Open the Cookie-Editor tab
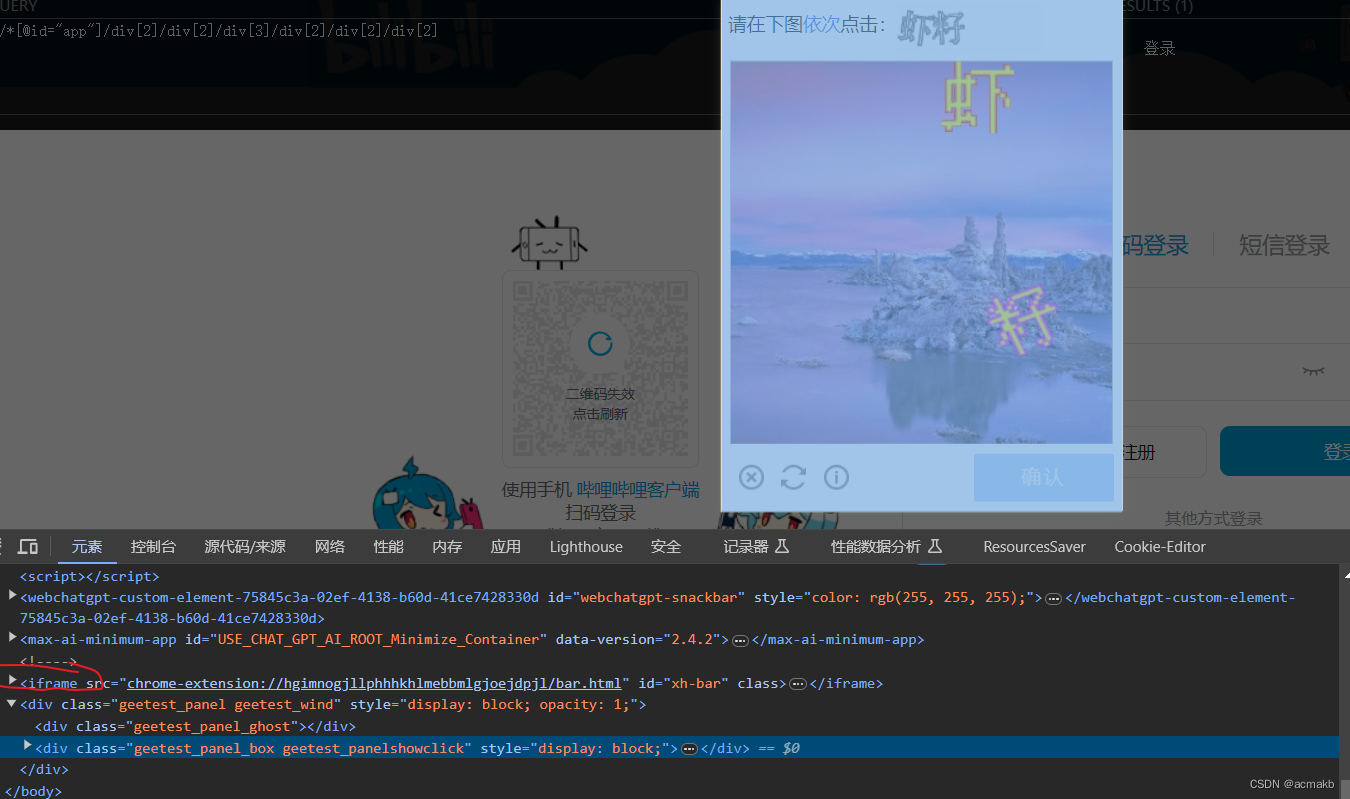Screen dimensions: 1350x799 point(1160,546)
